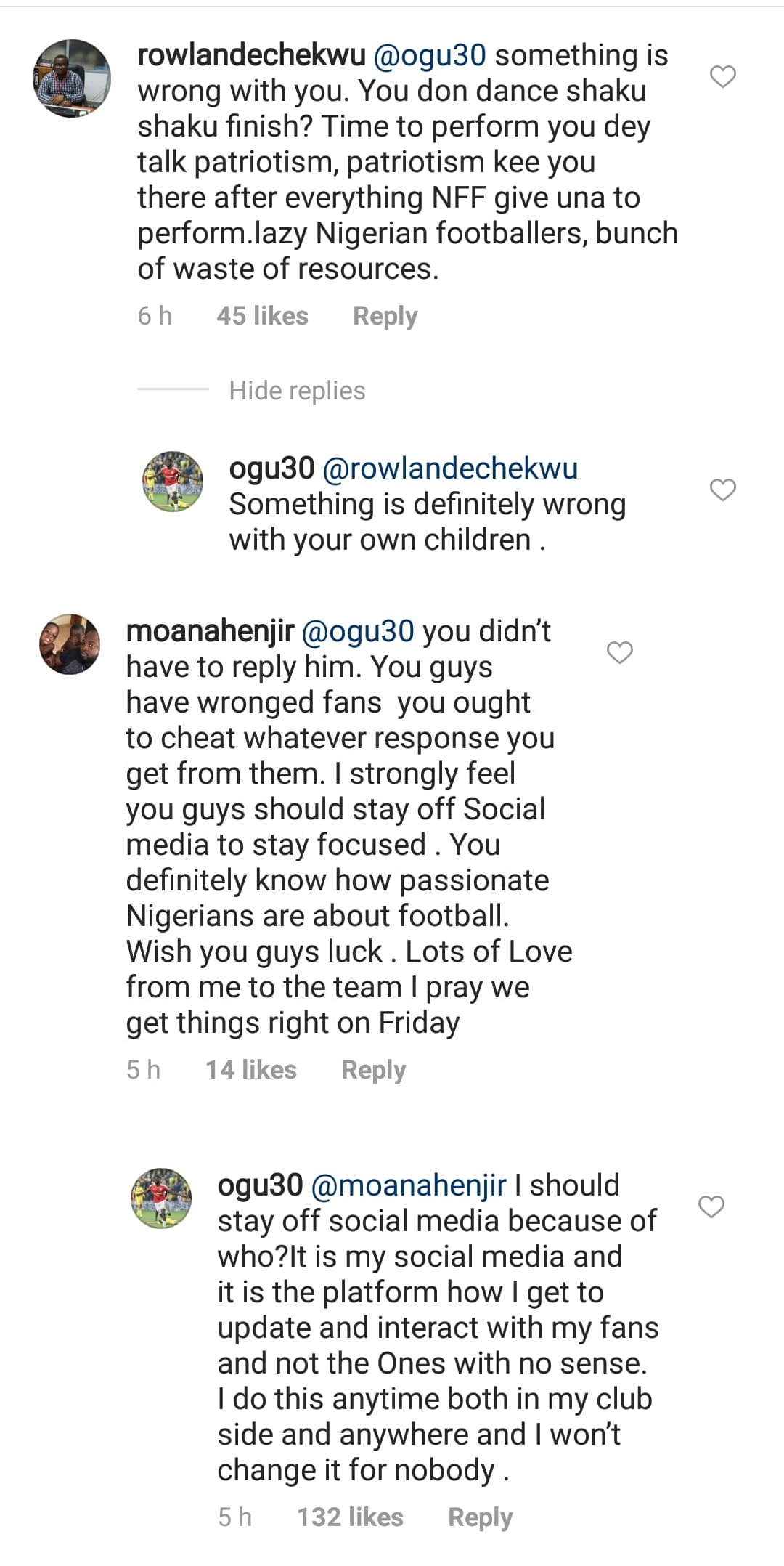Open @ogu30 mention in rowlandechekwu's comment

[429, 55]
